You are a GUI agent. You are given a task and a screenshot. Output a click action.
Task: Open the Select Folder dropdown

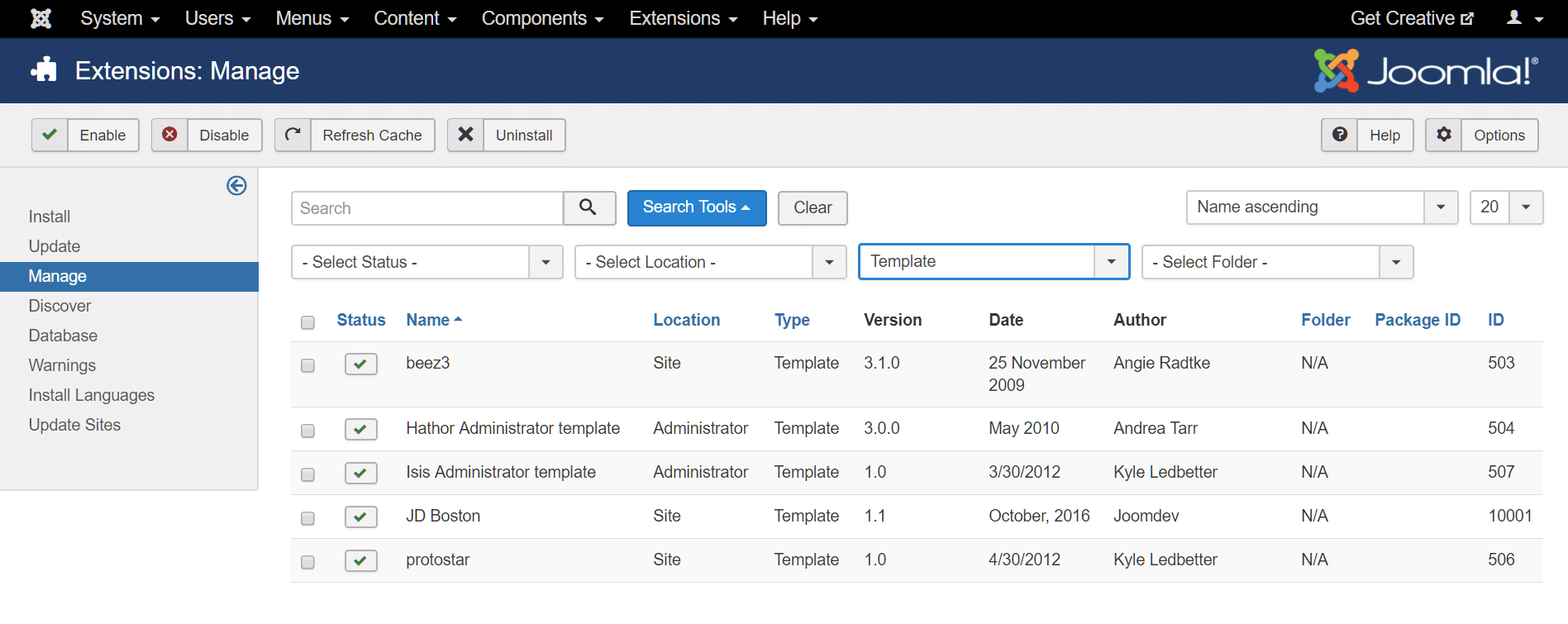pos(1278,262)
